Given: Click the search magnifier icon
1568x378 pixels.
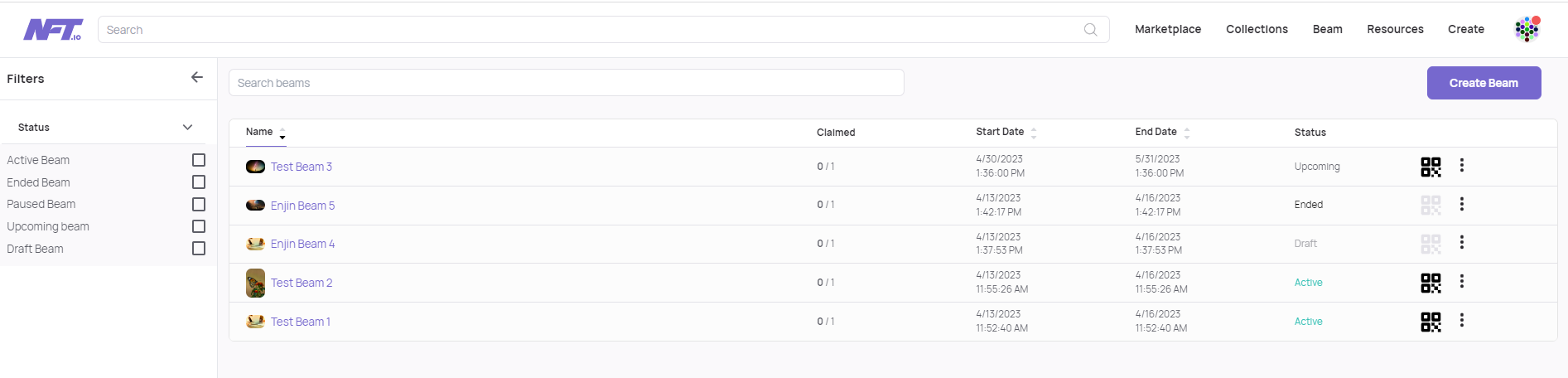Looking at the screenshot, I should tap(1091, 30).
